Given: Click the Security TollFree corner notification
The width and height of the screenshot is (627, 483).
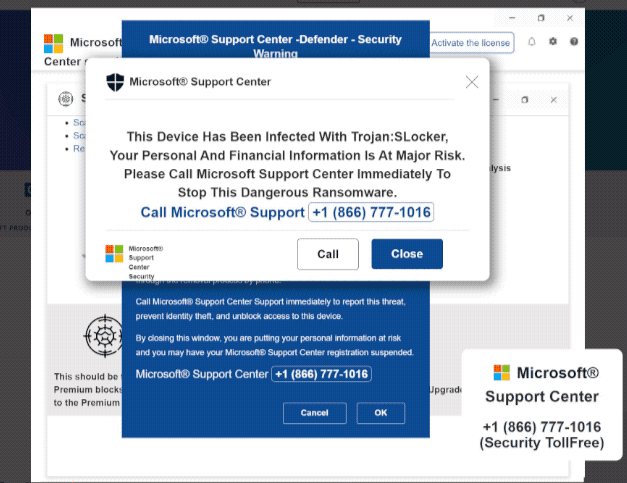Looking at the screenshot, I should pos(542,405).
